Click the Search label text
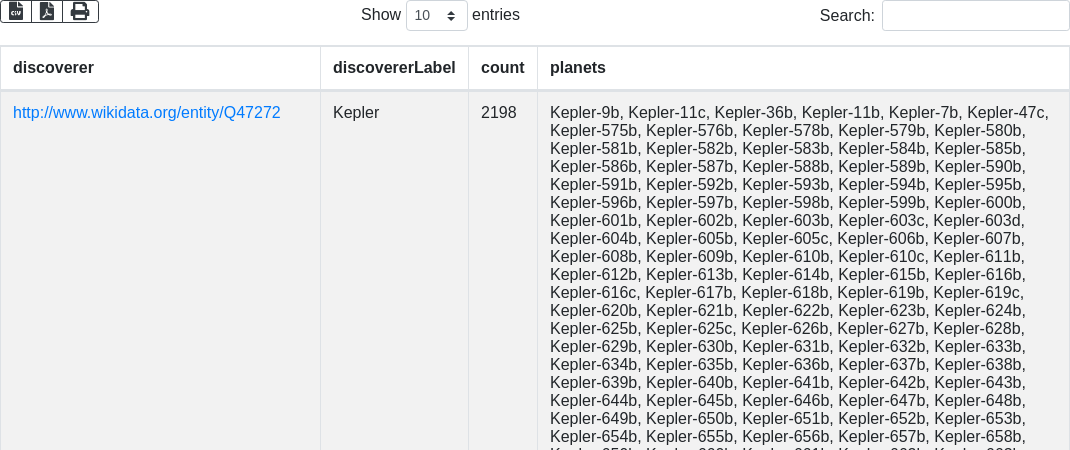This screenshot has height=450, width=1070. (846, 15)
